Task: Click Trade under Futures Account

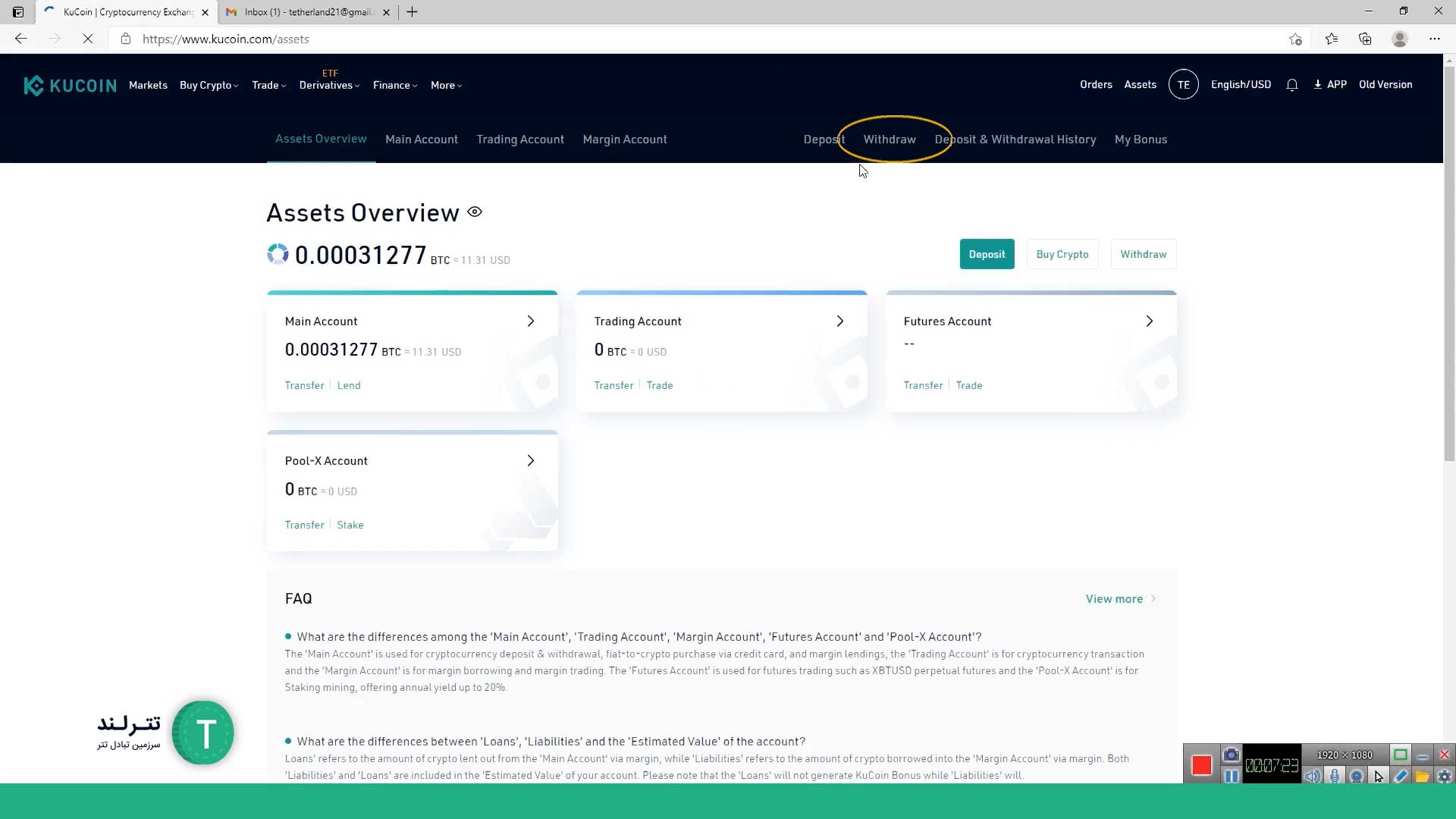Action: pos(969,385)
